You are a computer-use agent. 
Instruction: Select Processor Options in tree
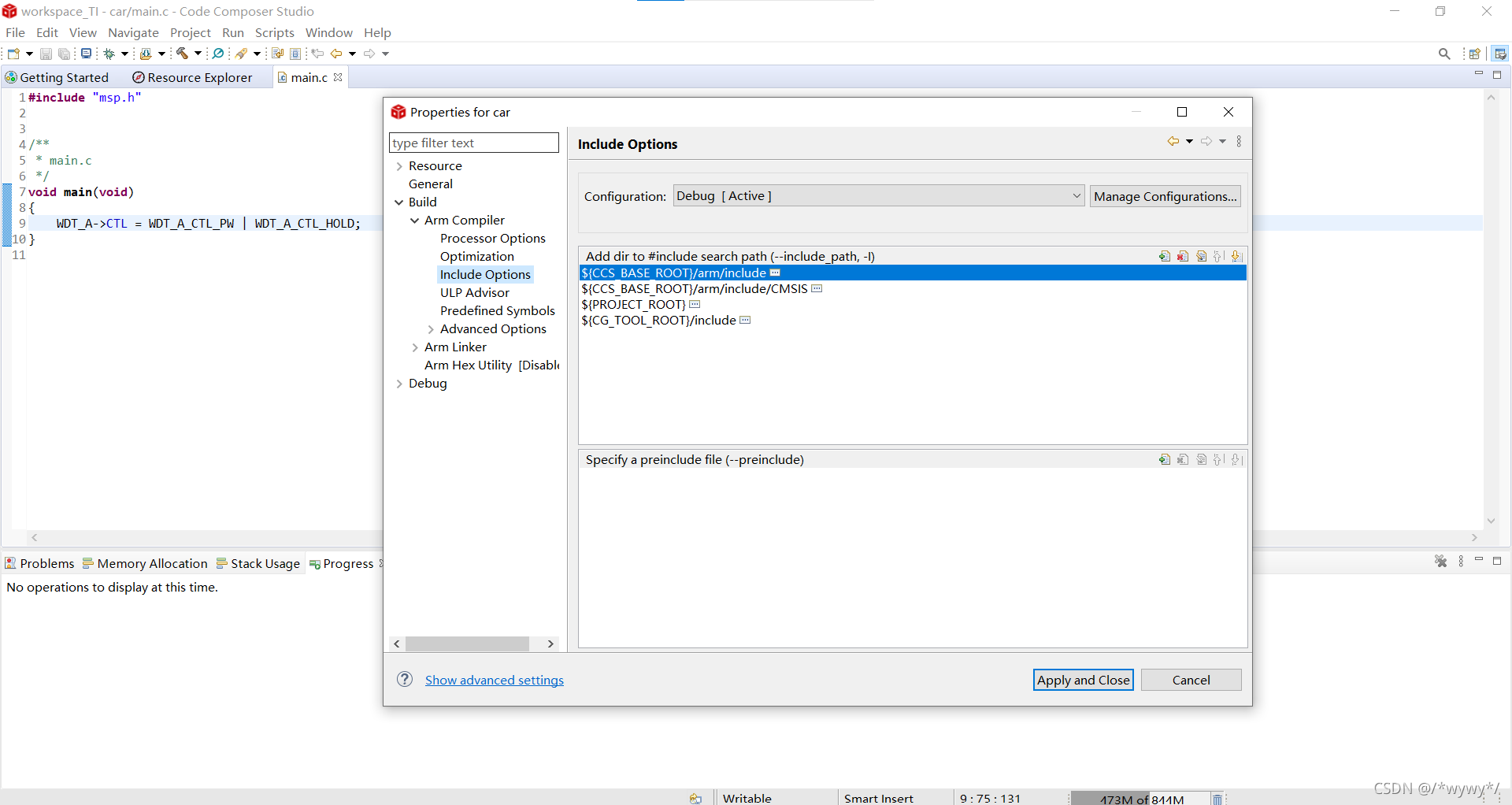point(493,239)
